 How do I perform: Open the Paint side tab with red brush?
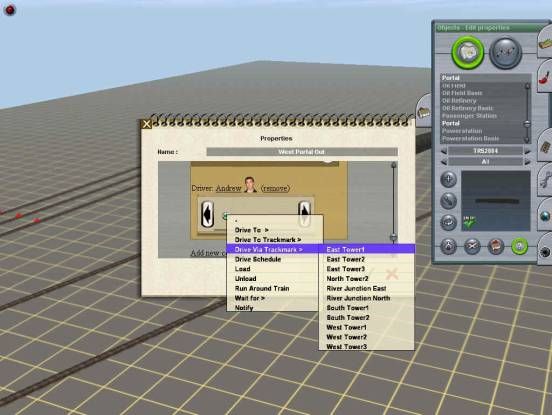pos(545,77)
